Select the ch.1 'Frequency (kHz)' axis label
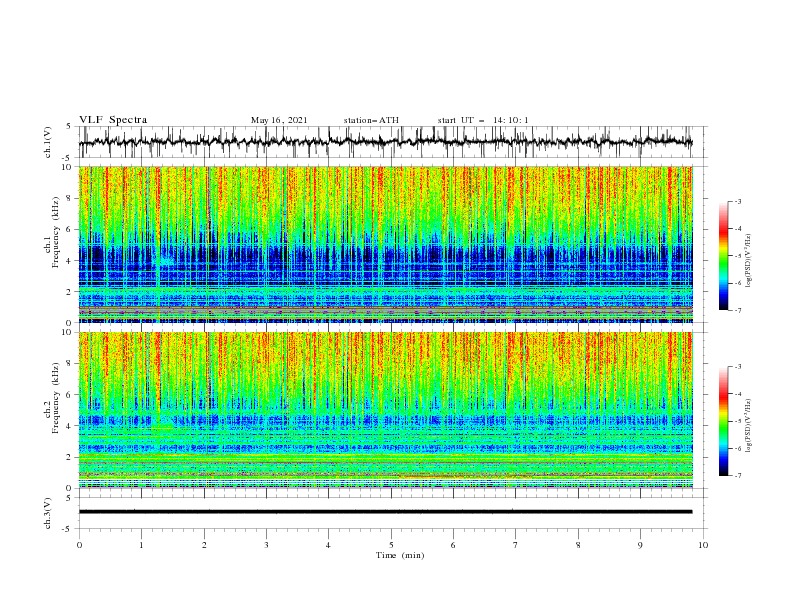The height and width of the screenshot is (612, 792). [55, 232]
